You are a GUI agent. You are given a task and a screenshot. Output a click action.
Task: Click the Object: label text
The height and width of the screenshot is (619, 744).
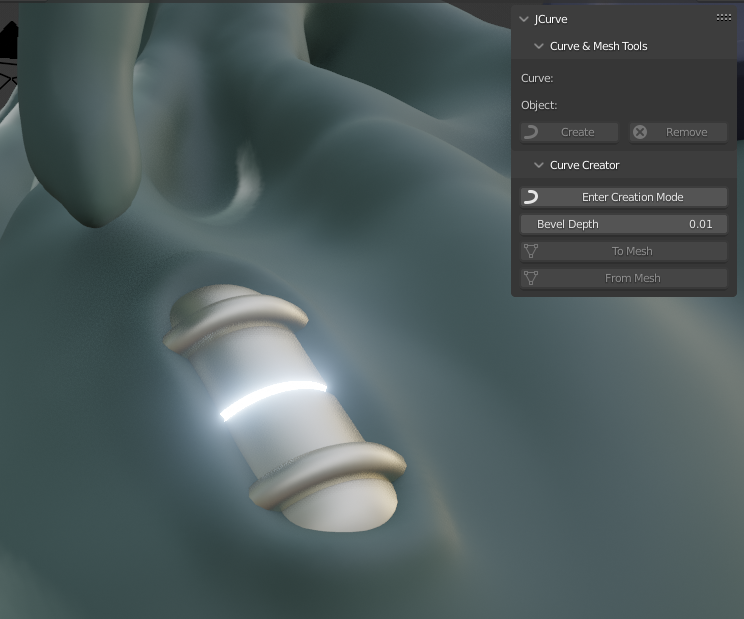[539, 105]
